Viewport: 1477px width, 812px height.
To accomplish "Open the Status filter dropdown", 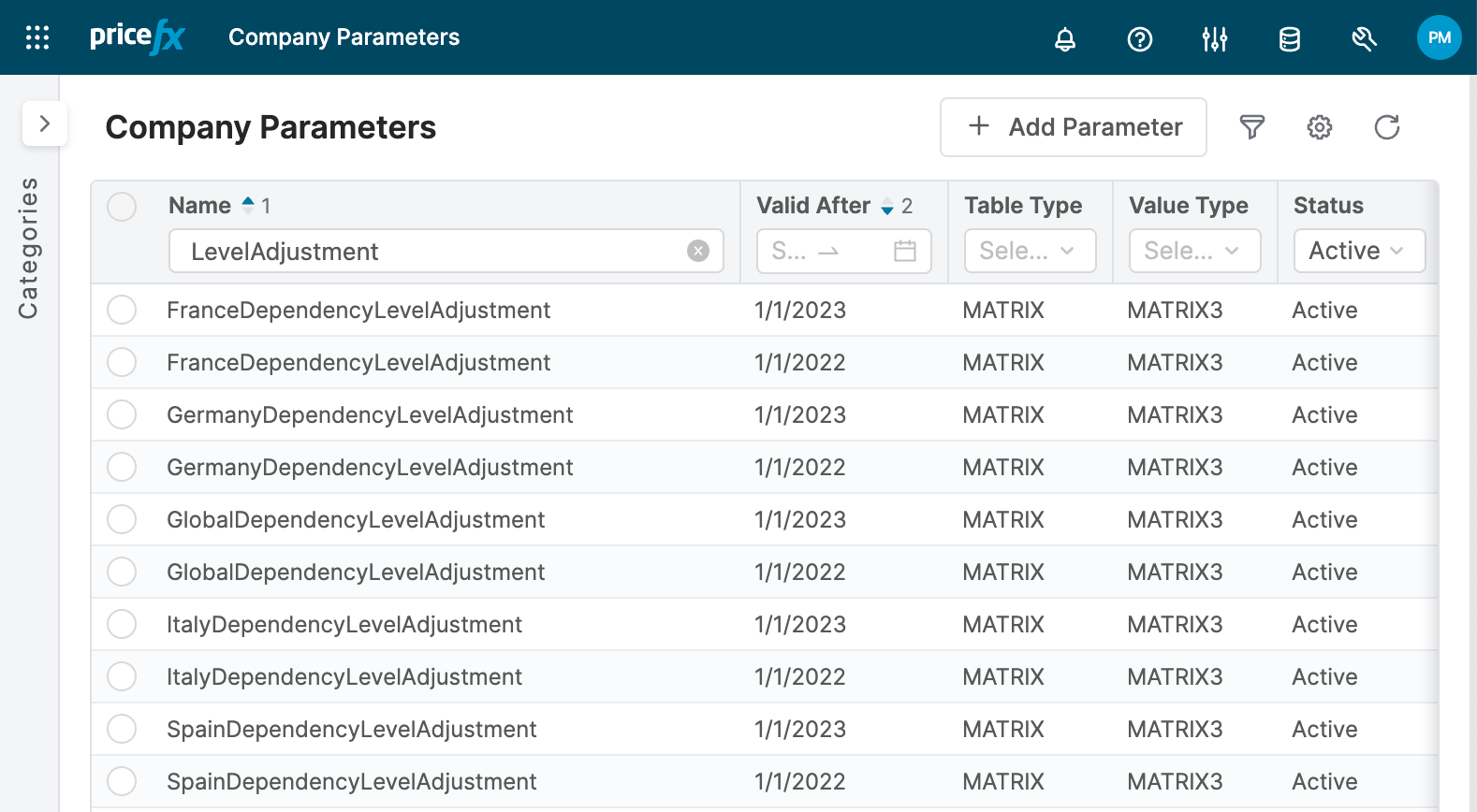I will [1359, 251].
